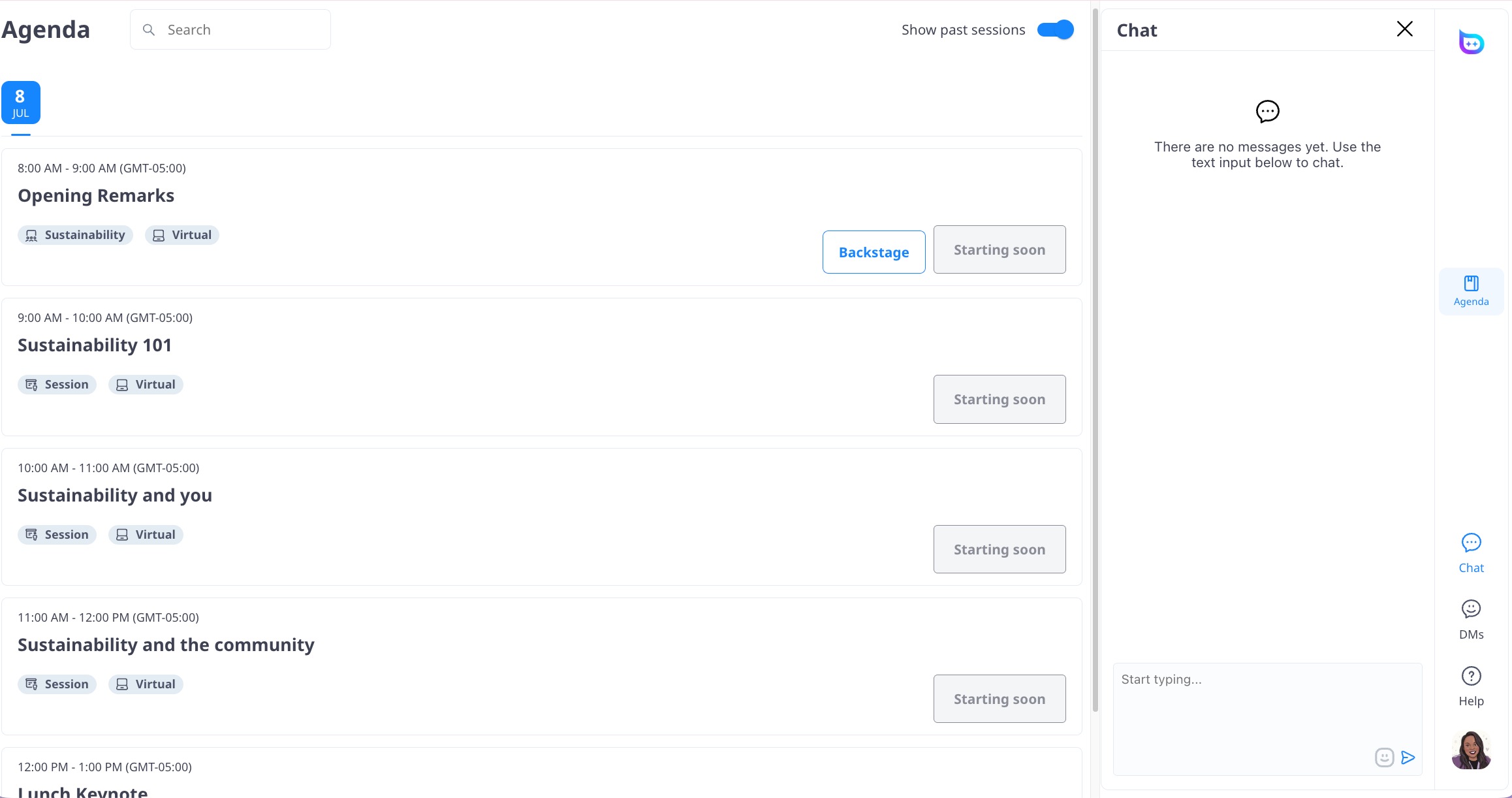The height and width of the screenshot is (798, 1512).
Task: Click Starting soon for Sustainability and you
Action: pos(1000,549)
